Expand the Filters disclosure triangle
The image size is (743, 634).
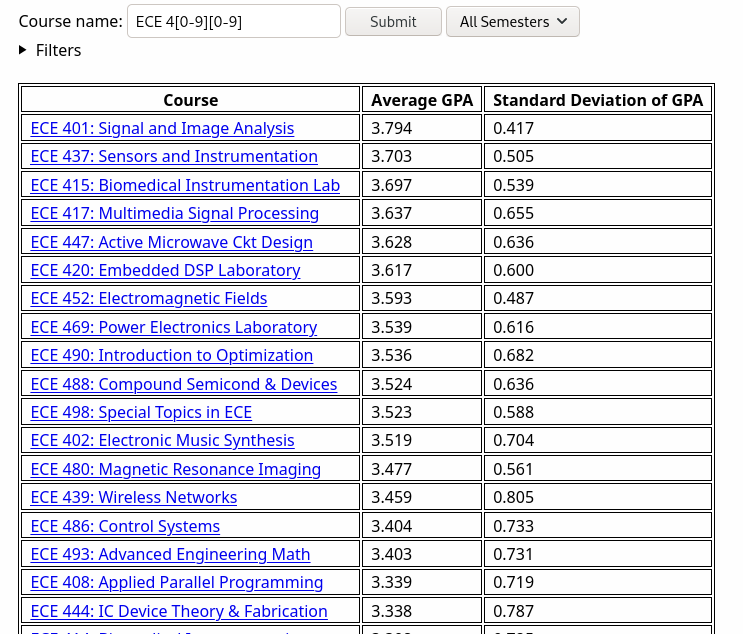22,50
